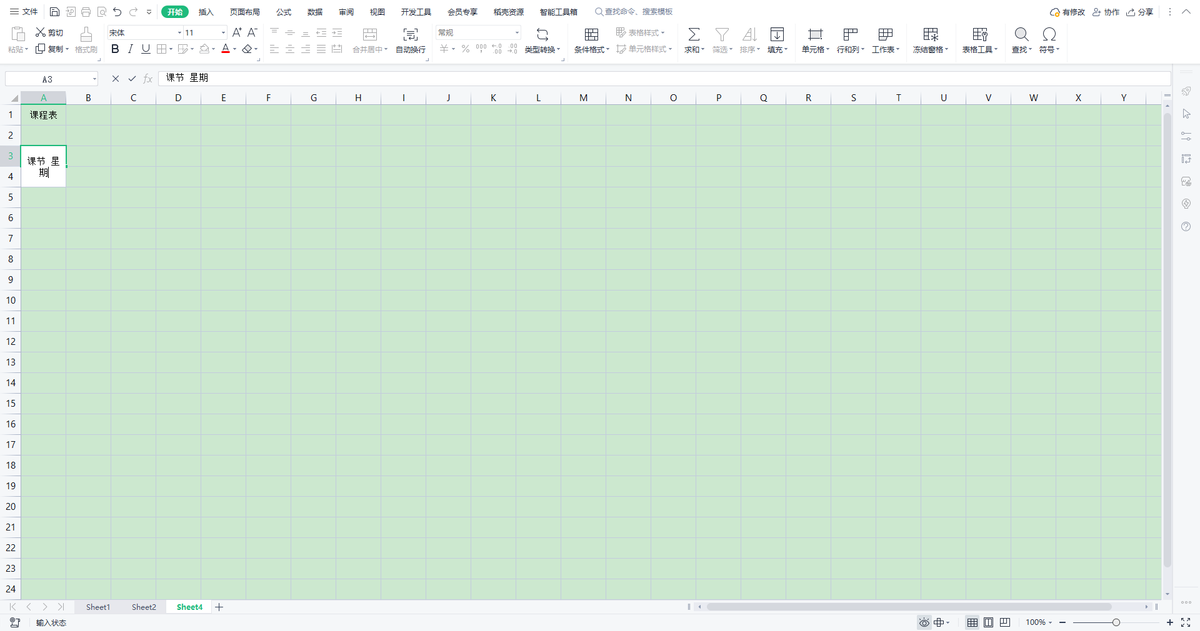Click the Fill (填充) icon in ribbon
This screenshot has width=1200, height=631.
pyautogui.click(x=776, y=34)
